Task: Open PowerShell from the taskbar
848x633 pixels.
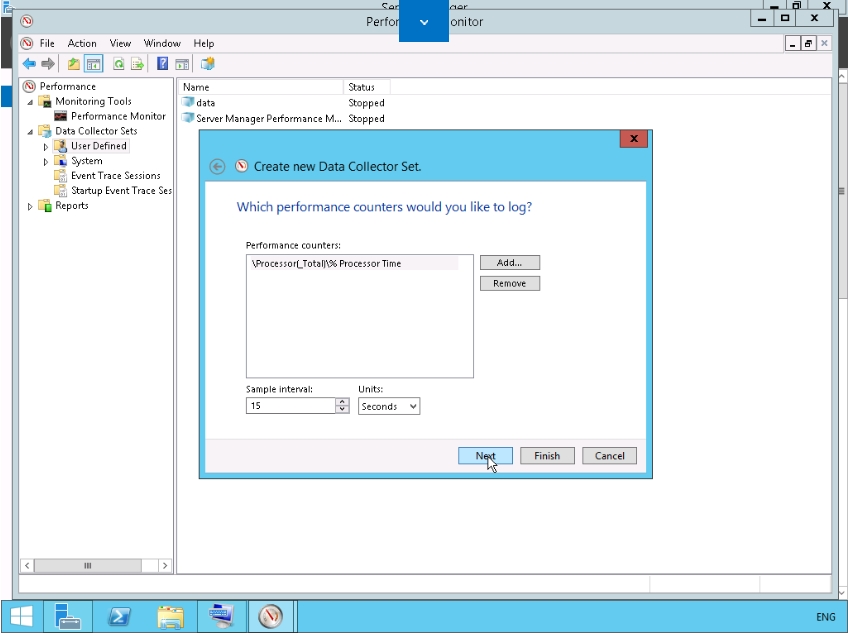Action: tap(121, 616)
